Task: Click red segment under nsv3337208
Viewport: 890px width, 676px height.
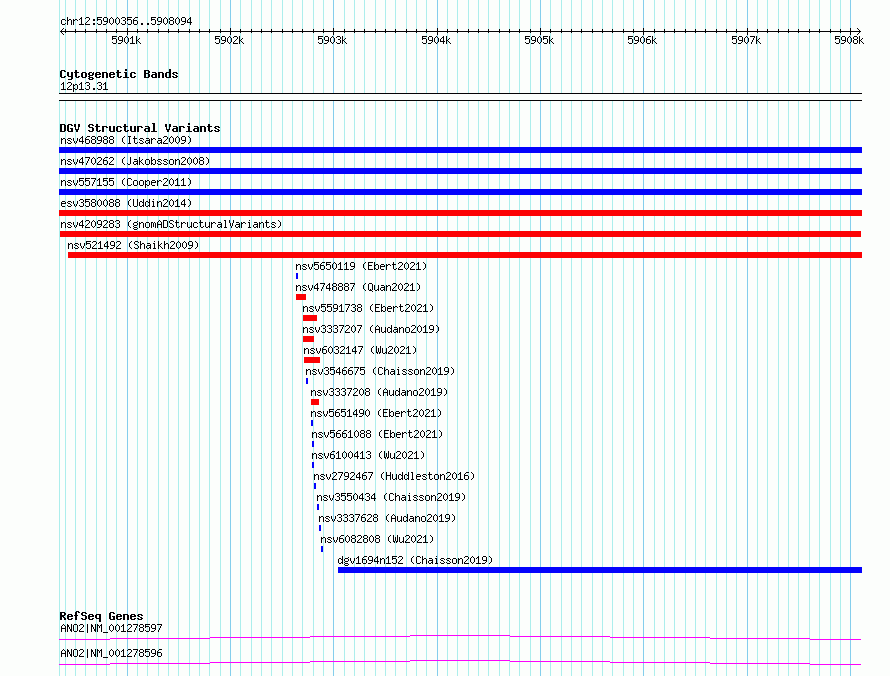Action: click(315, 402)
